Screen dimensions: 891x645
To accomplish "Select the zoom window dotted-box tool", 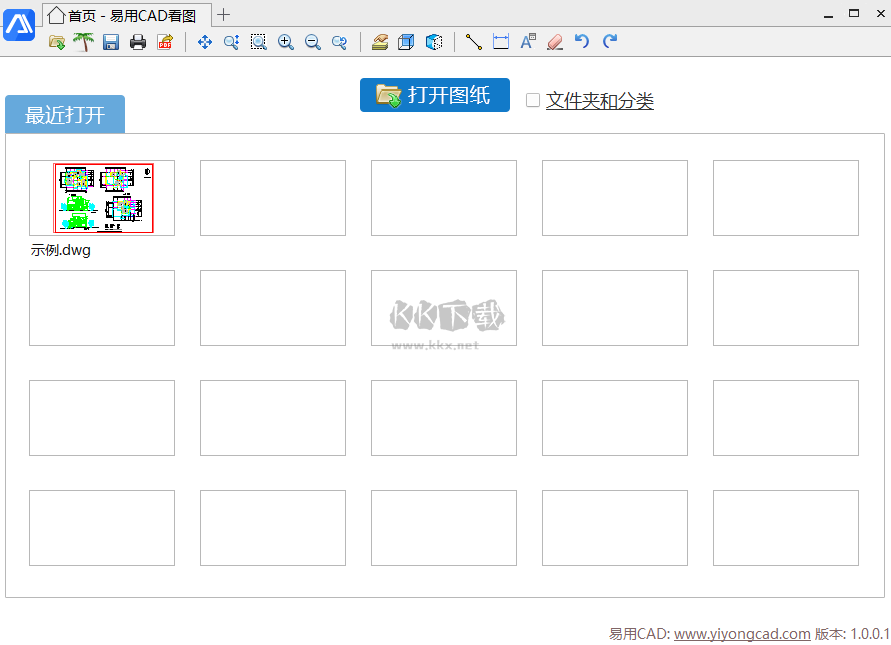I will (259, 42).
